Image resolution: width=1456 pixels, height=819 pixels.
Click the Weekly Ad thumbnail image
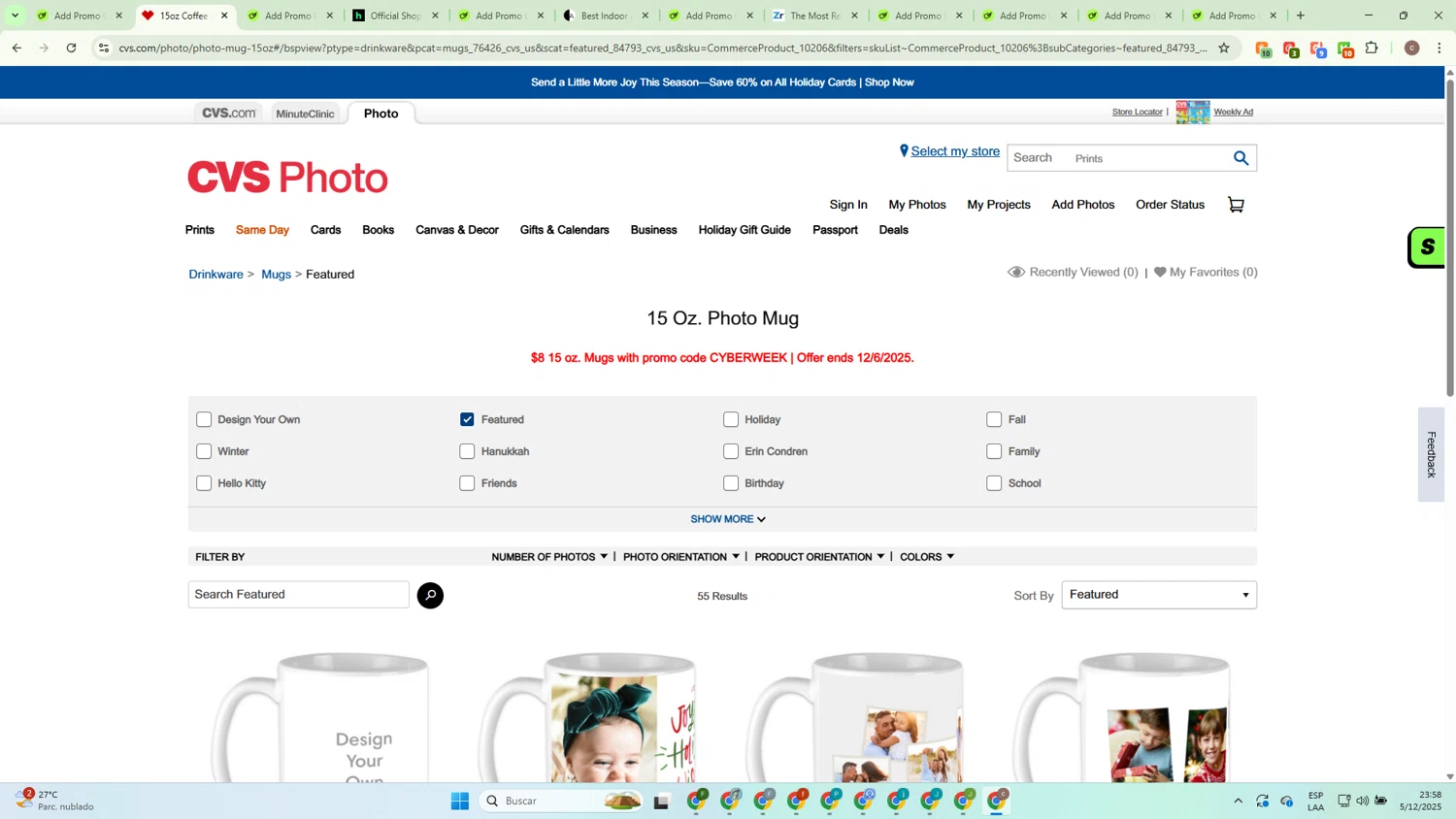click(x=1193, y=113)
